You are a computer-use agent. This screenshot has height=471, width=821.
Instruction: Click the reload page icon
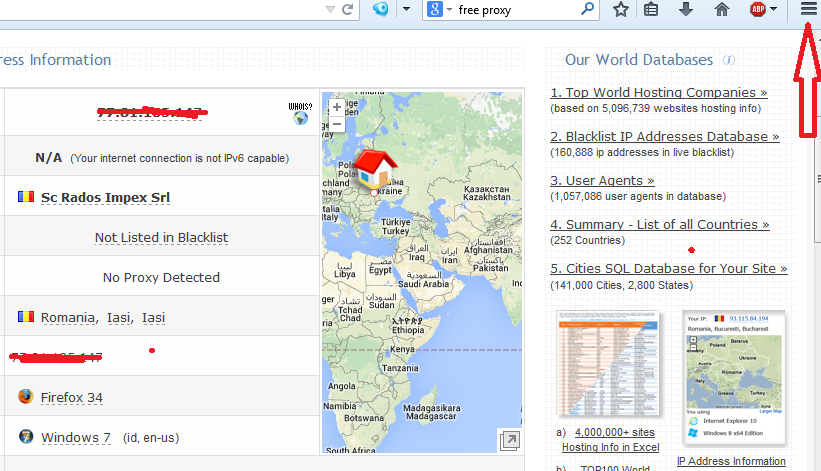click(x=347, y=9)
